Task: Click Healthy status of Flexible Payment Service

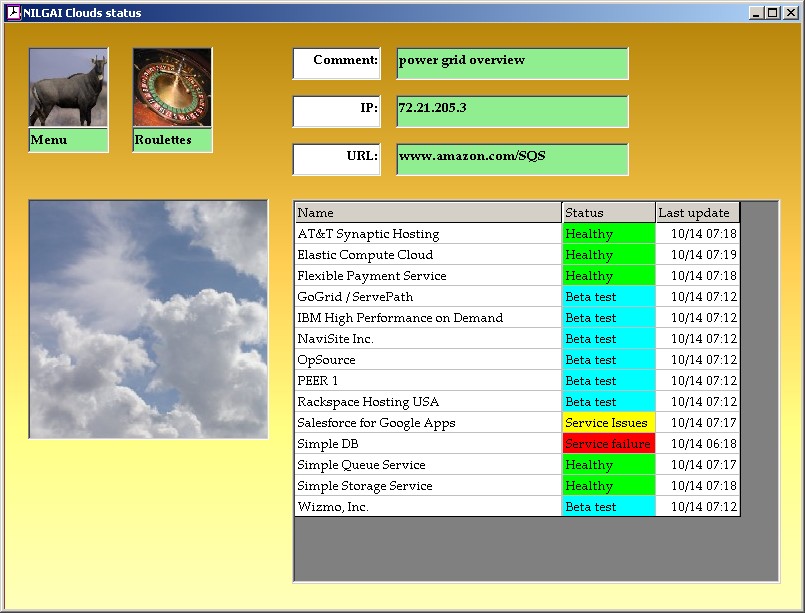Action: [x=609, y=276]
